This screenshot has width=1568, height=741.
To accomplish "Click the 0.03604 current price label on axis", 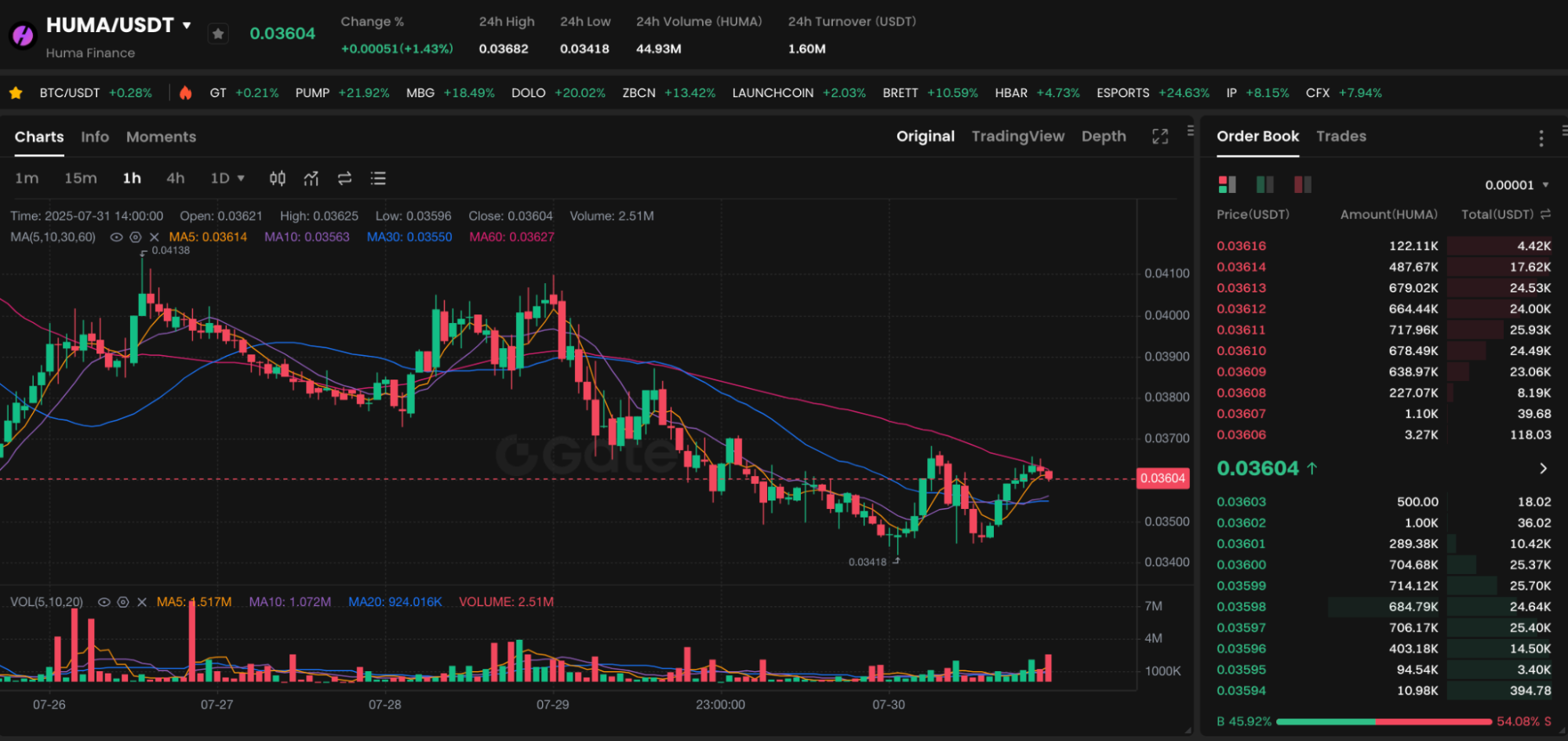I will point(1162,478).
